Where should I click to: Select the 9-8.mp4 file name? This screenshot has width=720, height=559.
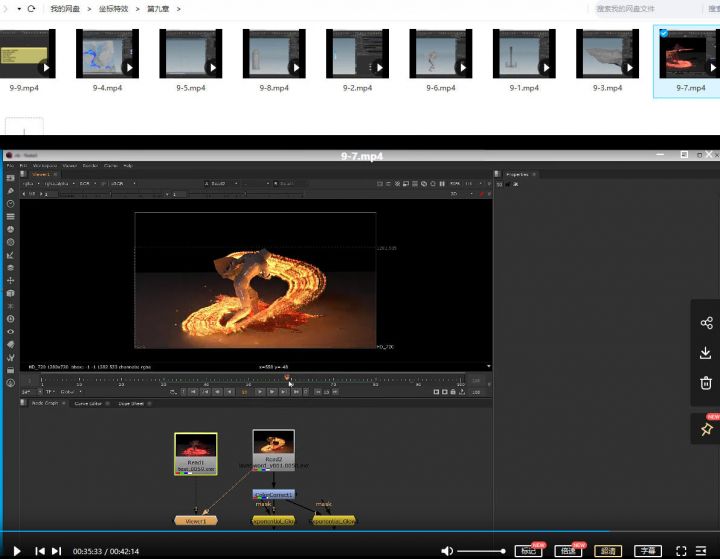pos(274,88)
